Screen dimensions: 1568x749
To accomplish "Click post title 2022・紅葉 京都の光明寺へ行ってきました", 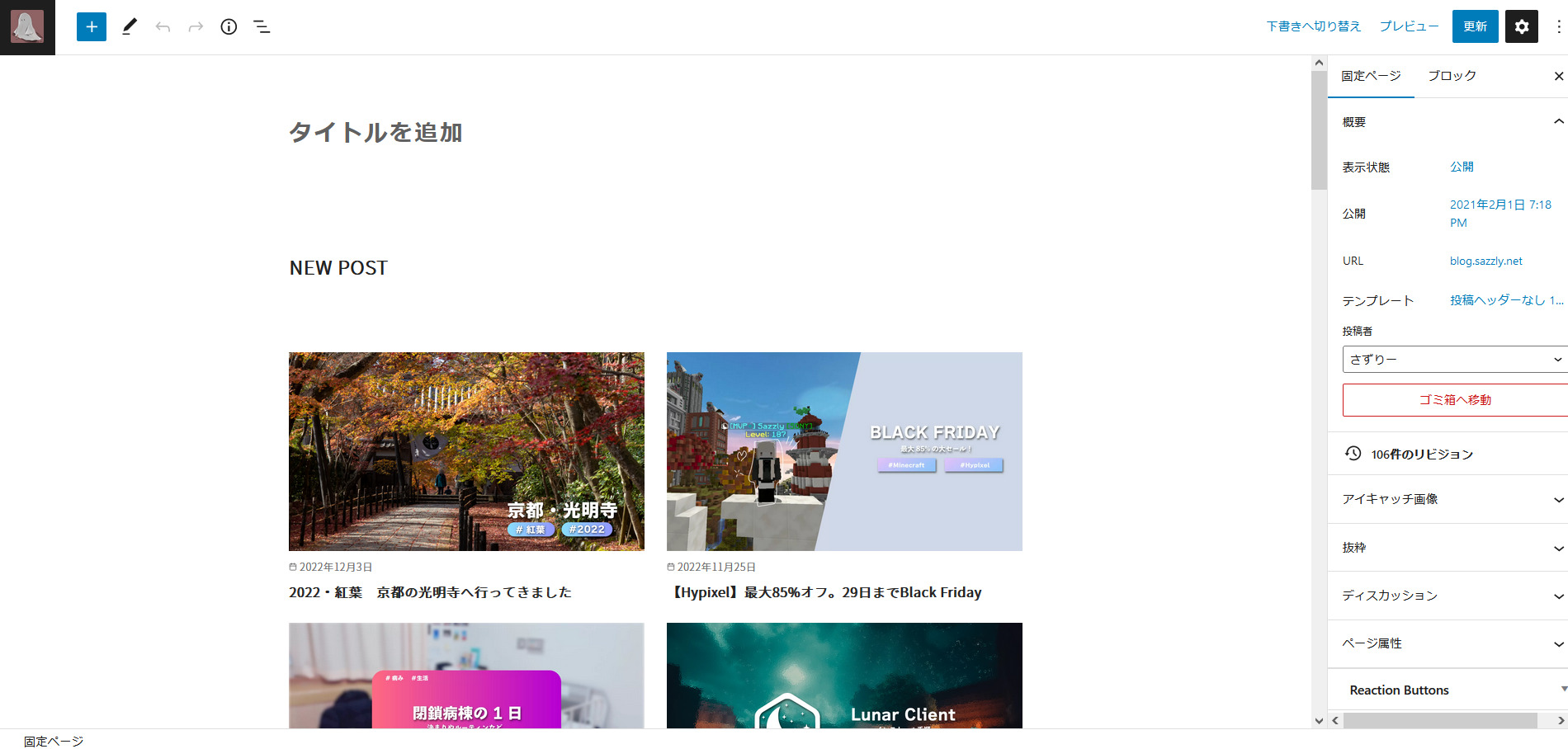I will pos(430,592).
